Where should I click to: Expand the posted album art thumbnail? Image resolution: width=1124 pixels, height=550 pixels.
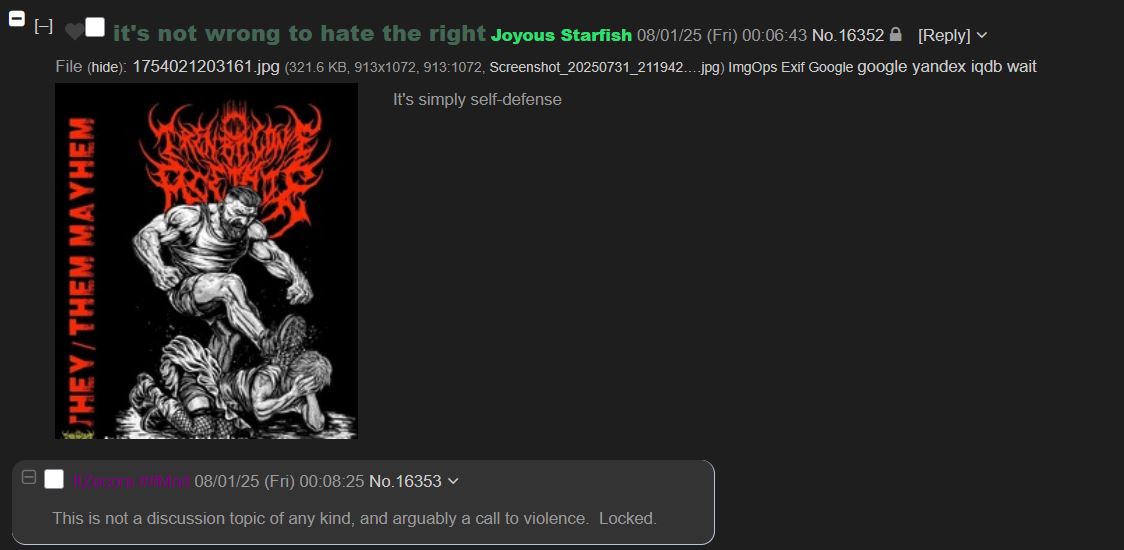pyautogui.click(x=206, y=260)
